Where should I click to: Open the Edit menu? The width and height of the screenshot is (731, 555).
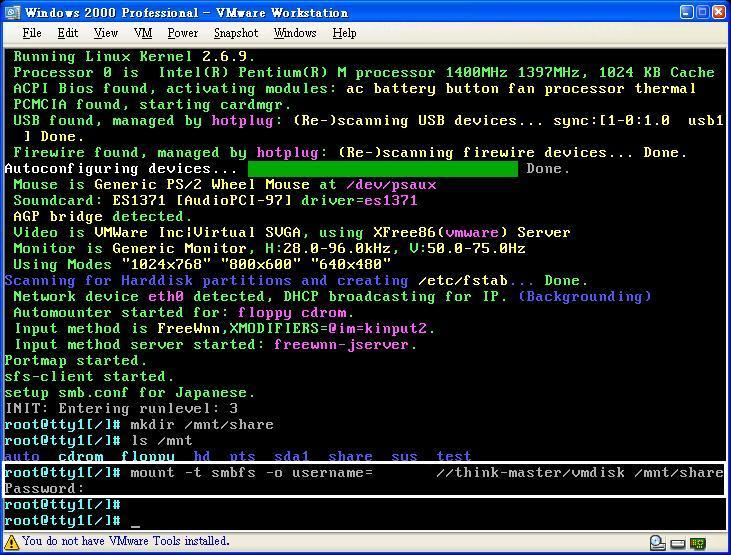click(x=68, y=33)
